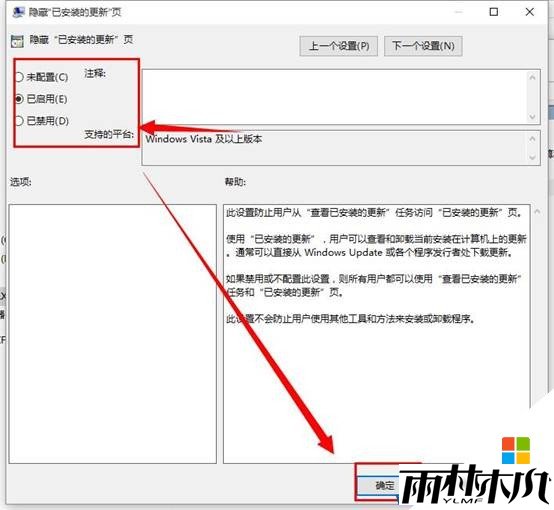The image size is (554, 510).
Task: Click inside the 注释 comment text box
Action: pyautogui.click(x=334, y=97)
